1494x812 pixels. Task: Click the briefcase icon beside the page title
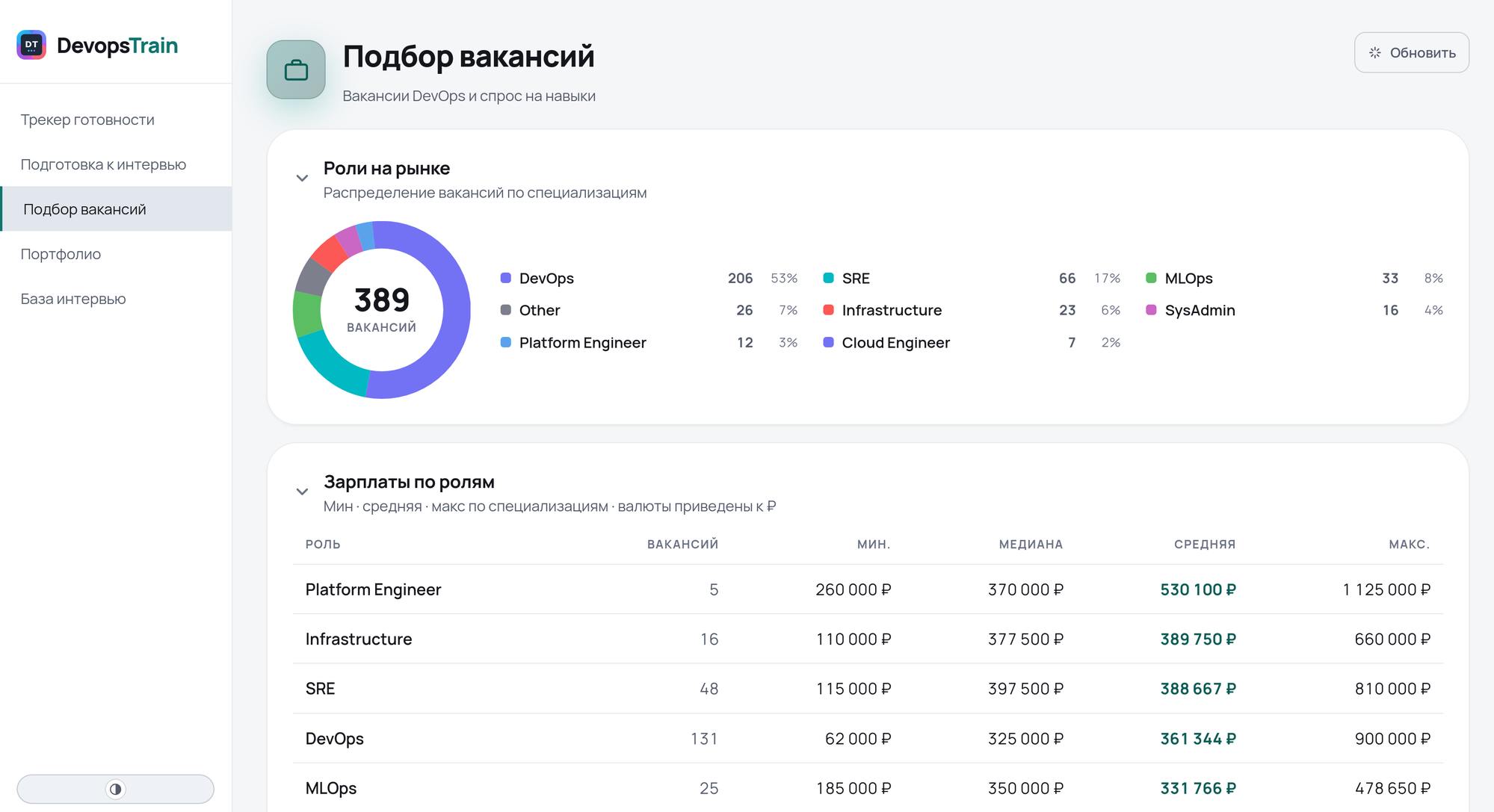point(296,70)
